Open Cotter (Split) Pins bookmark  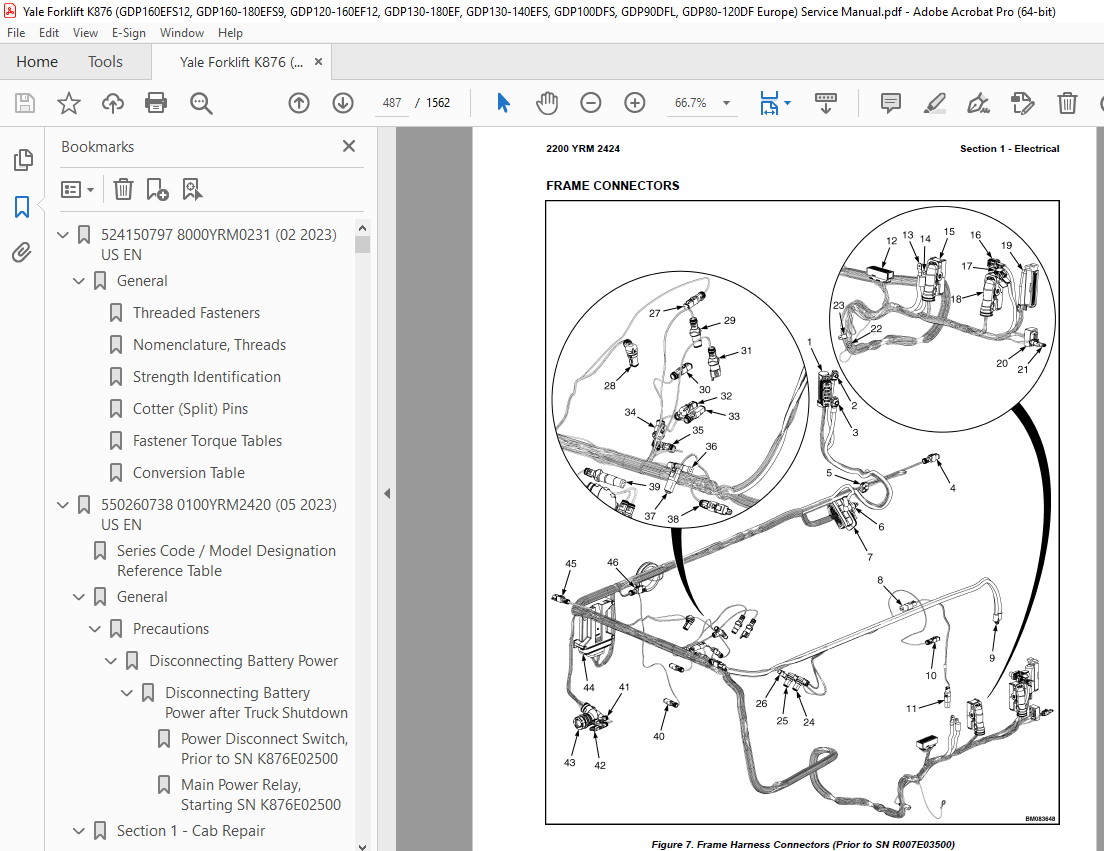click(x=190, y=409)
